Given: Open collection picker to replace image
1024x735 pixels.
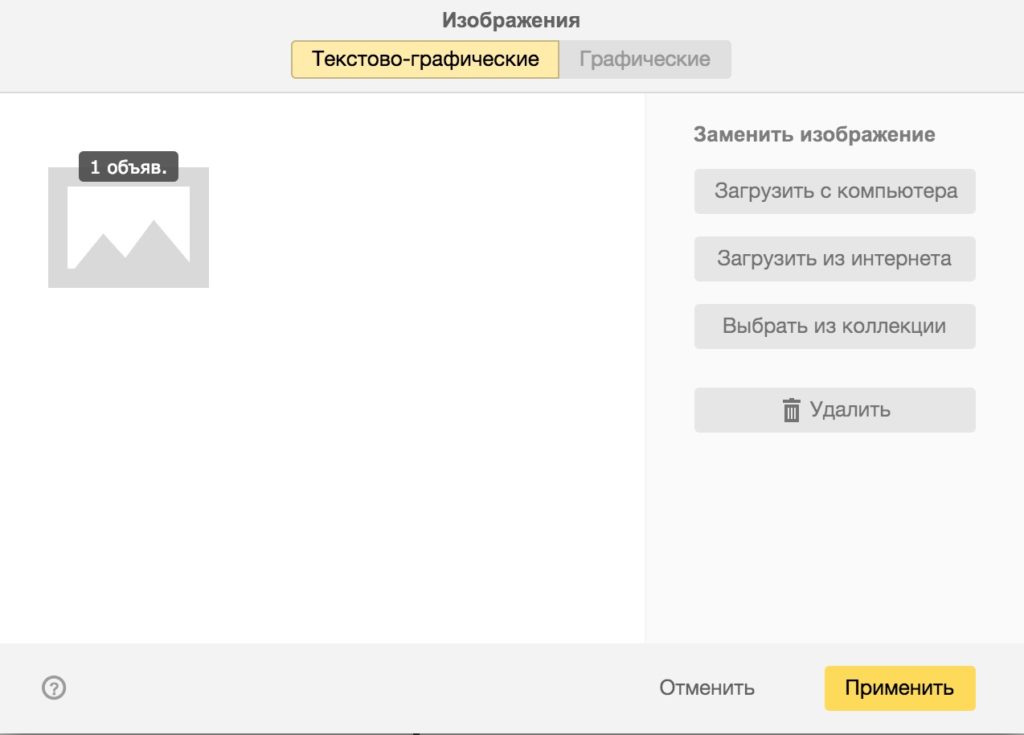Looking at the screenshot, I should coord(834,325).
